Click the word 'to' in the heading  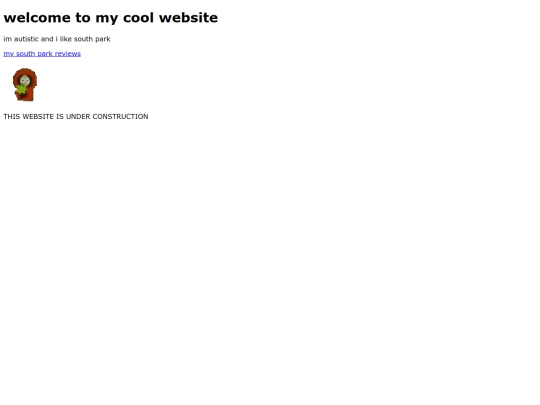[83, 18]
